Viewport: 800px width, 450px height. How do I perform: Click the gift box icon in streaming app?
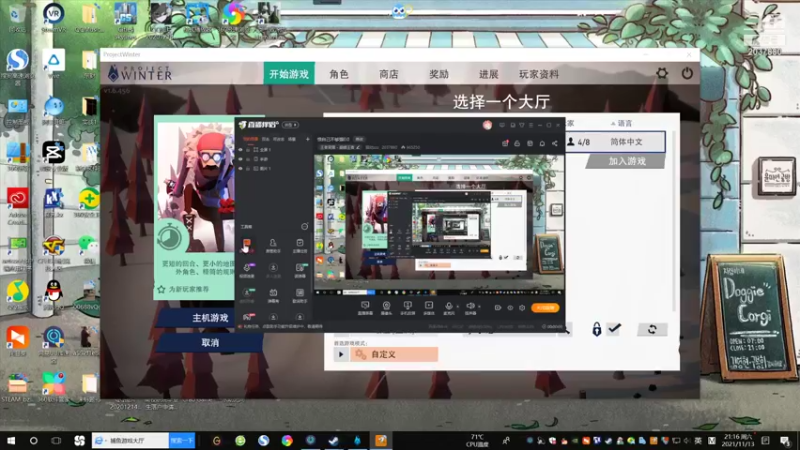tap(505, 143)
